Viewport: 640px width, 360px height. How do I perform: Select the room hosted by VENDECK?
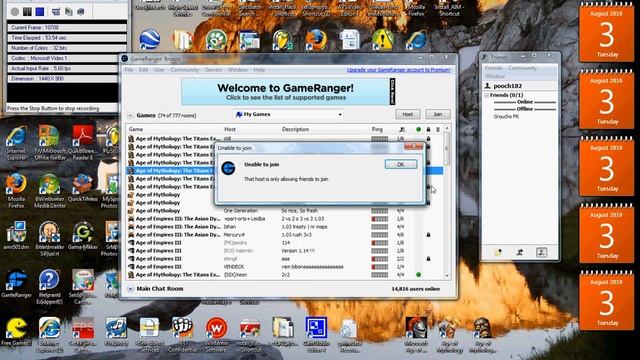(x=284, y=267)
